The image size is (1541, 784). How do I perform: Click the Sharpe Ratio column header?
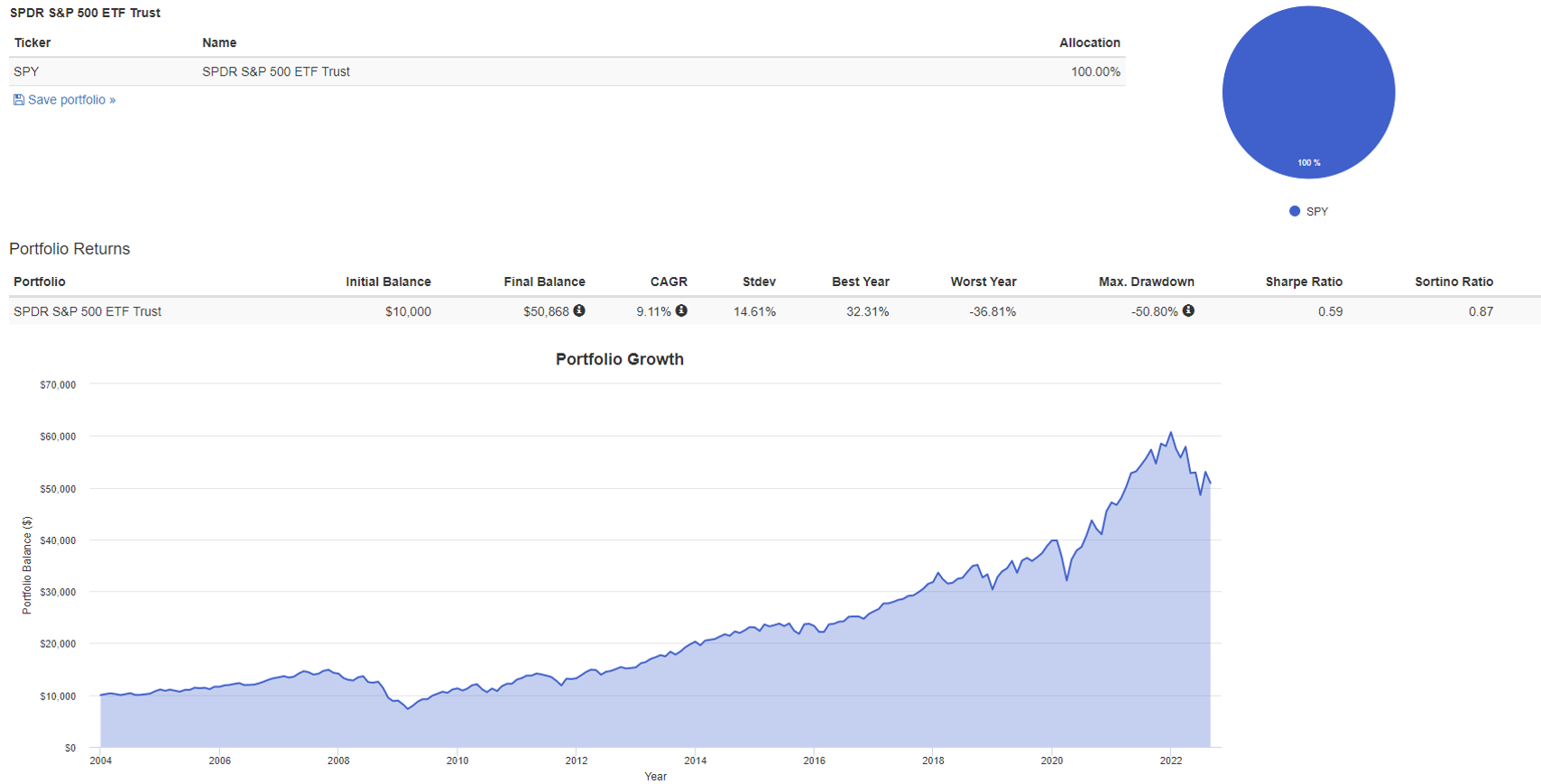pyautogui.click(x=1304, y=281)
